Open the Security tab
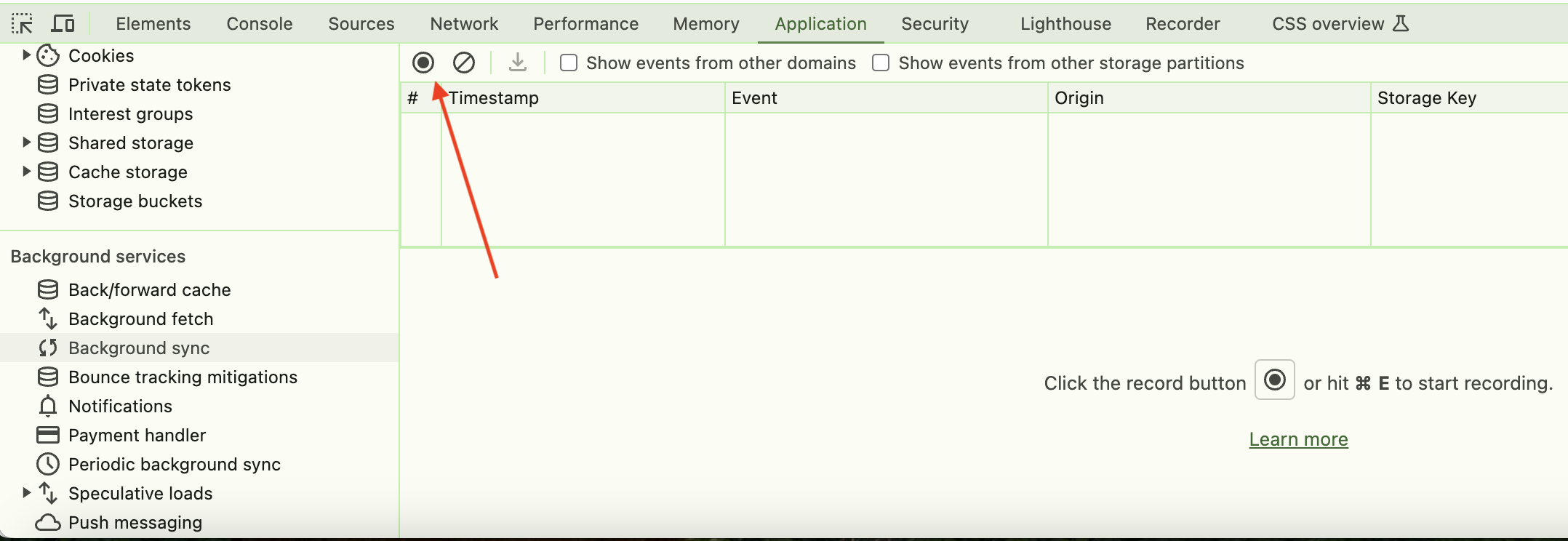 935,23
